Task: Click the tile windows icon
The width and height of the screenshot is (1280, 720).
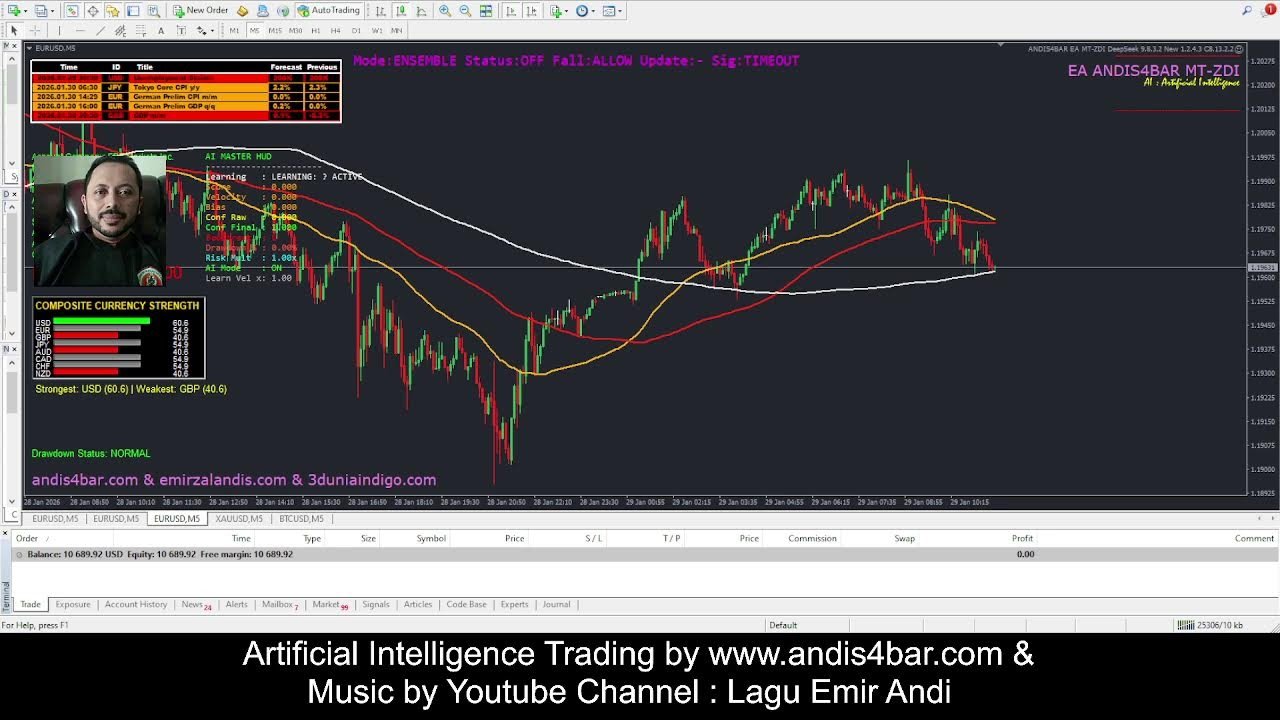Action: click(x=486, y=11)
